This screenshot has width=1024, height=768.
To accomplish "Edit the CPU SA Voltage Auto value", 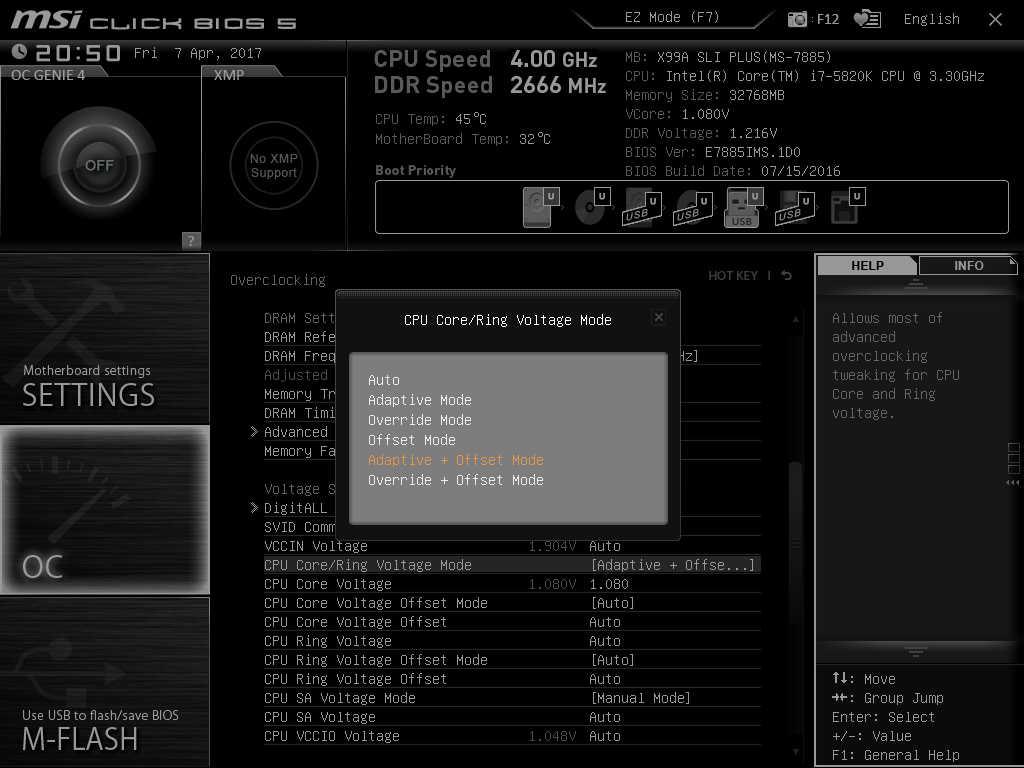I will point(605,717).
